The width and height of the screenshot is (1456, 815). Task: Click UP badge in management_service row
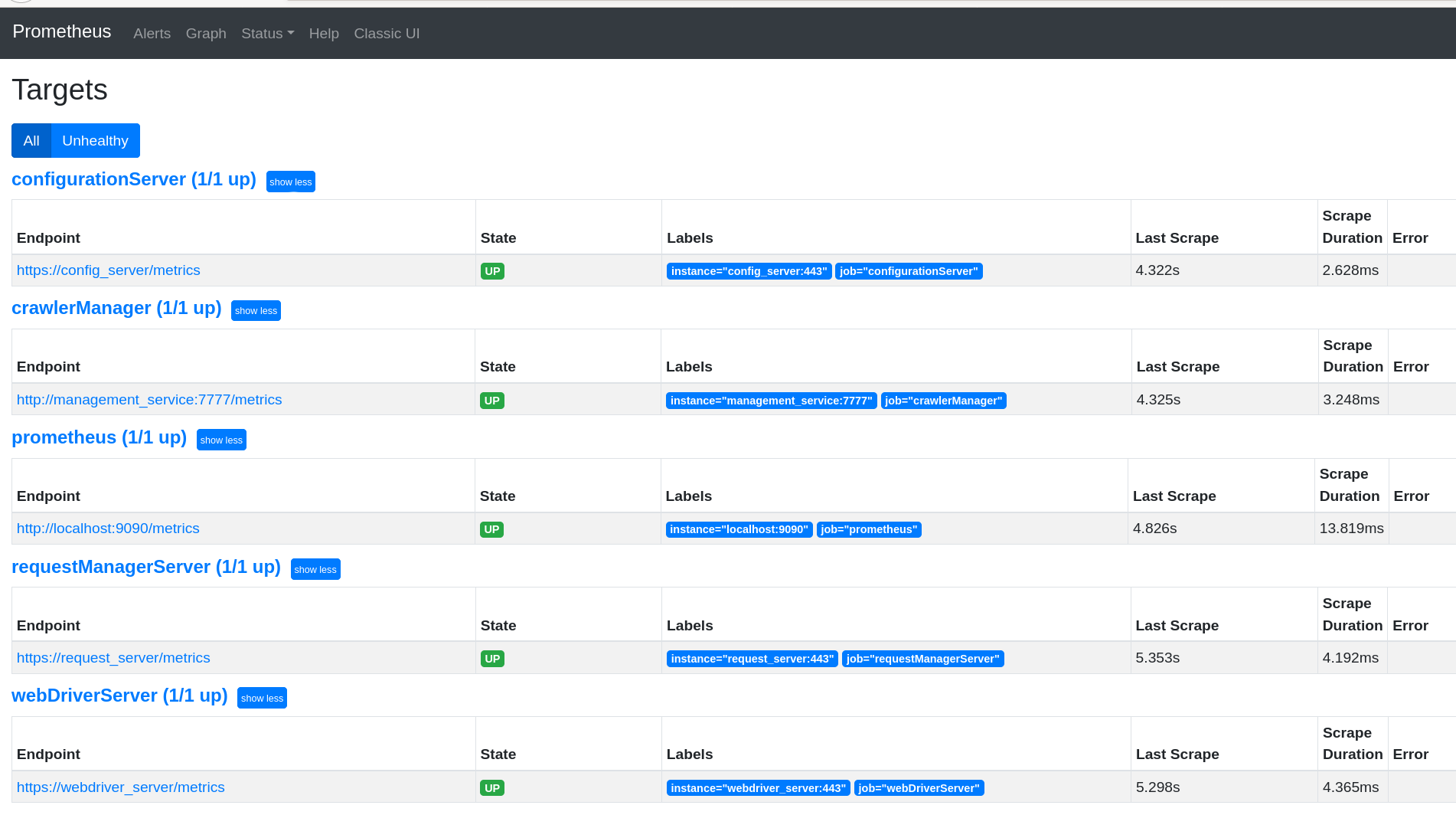pyautogui.click(x=492, y=401)
